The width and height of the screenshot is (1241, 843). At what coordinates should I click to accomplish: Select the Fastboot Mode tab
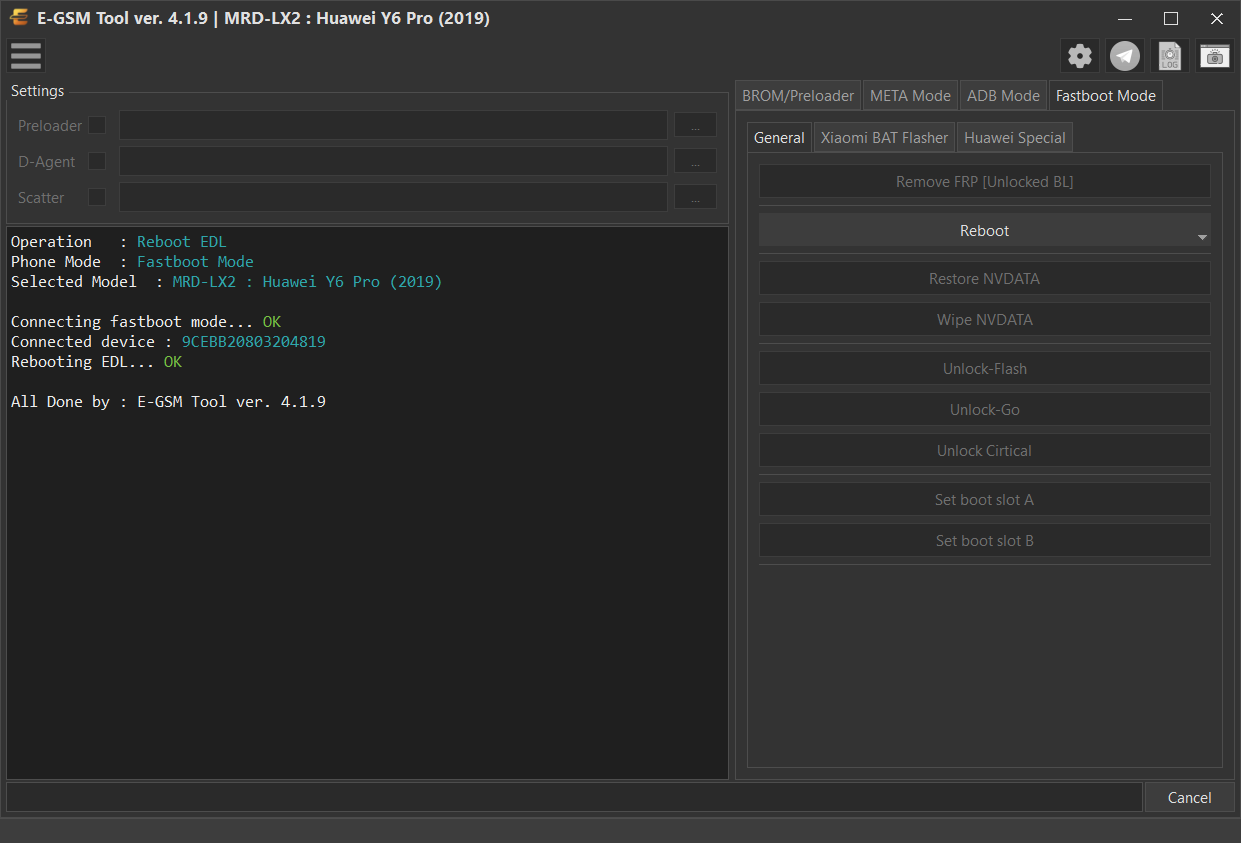pyautogui.click(x=1106, y=96)
